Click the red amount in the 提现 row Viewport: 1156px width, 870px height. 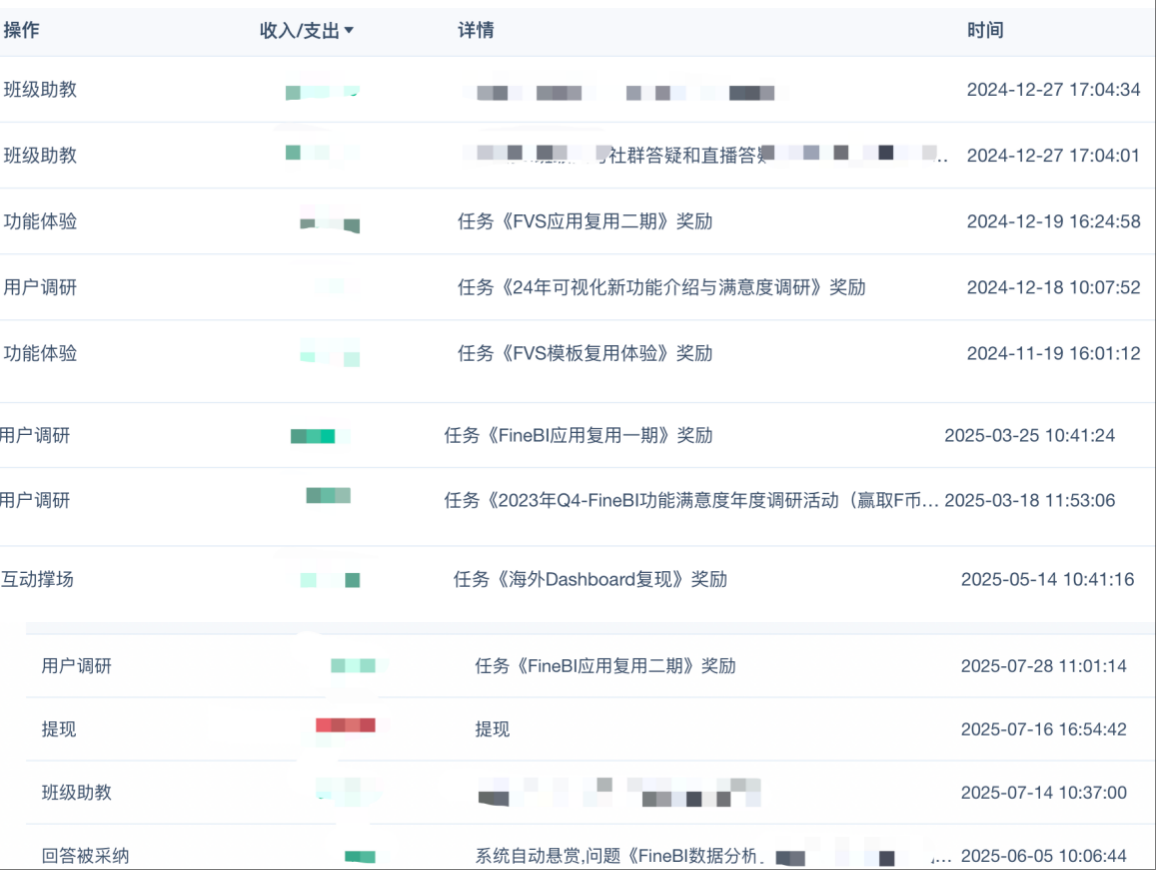pyautogui.click(x=345, y=725)
